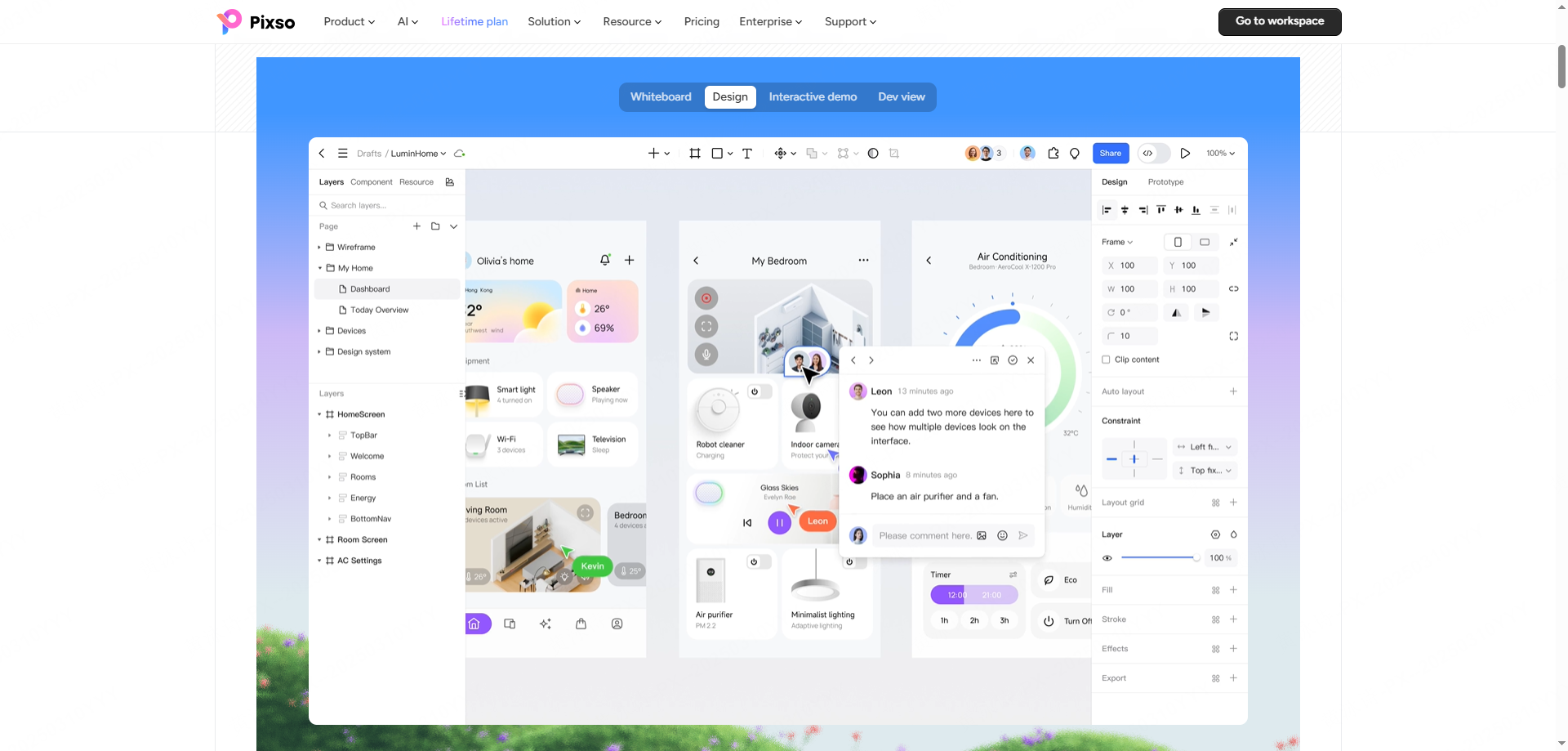Screen dimensions: 1568x751
Task: Open the Product menu dropdown
Action: [x=350, y=22]
